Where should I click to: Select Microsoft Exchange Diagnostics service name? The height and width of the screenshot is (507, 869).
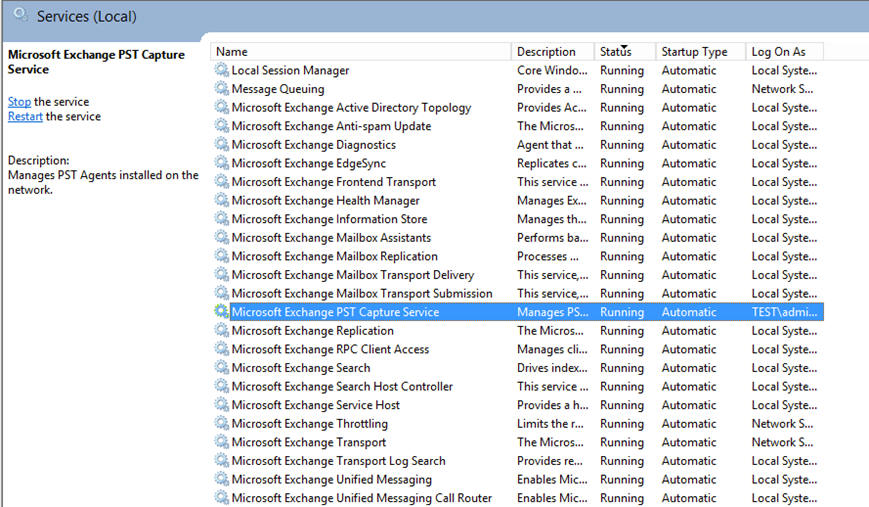tap(314, 145)
